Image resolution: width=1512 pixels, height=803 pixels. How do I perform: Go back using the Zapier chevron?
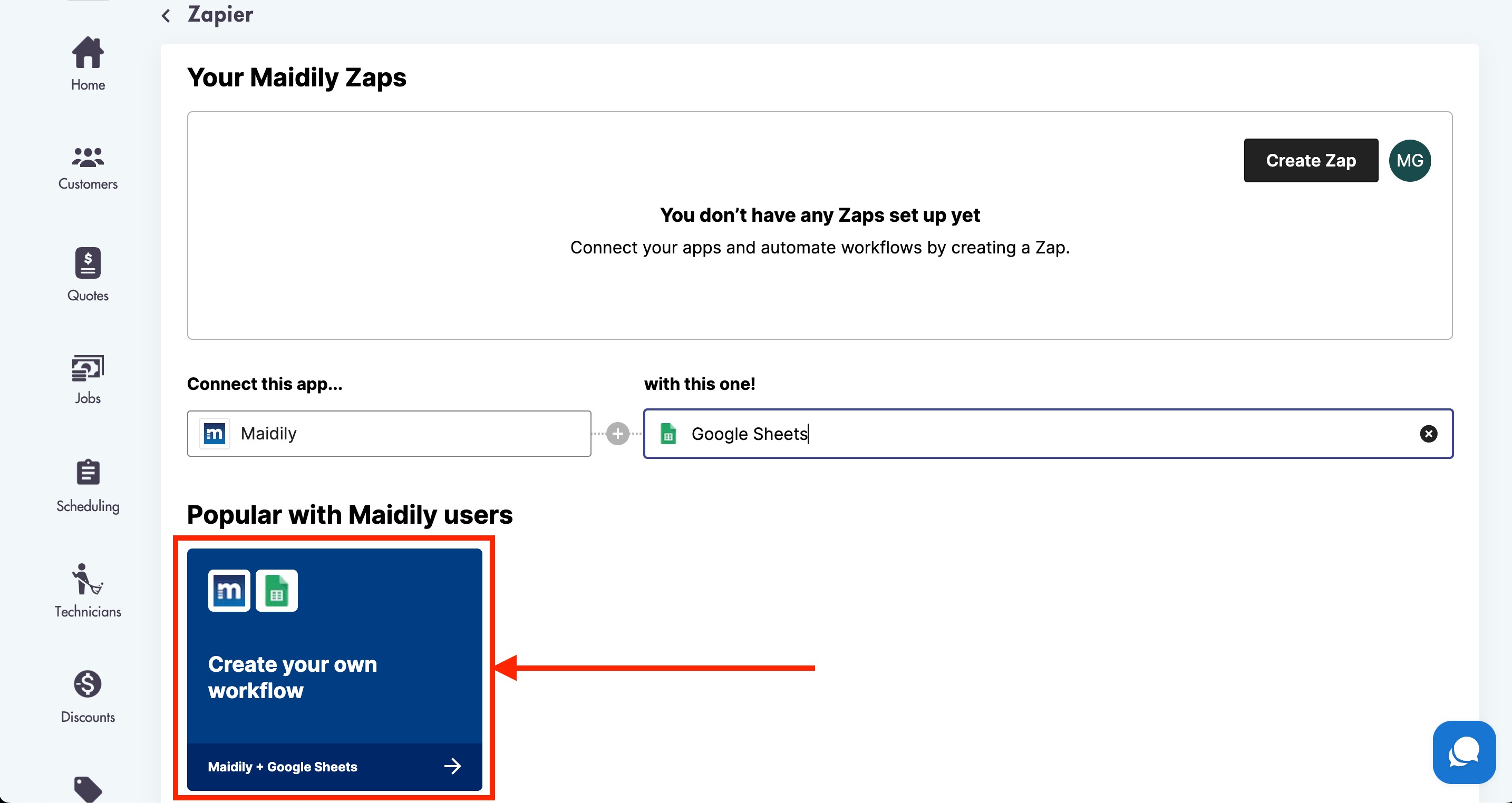(x=166, y=16)
